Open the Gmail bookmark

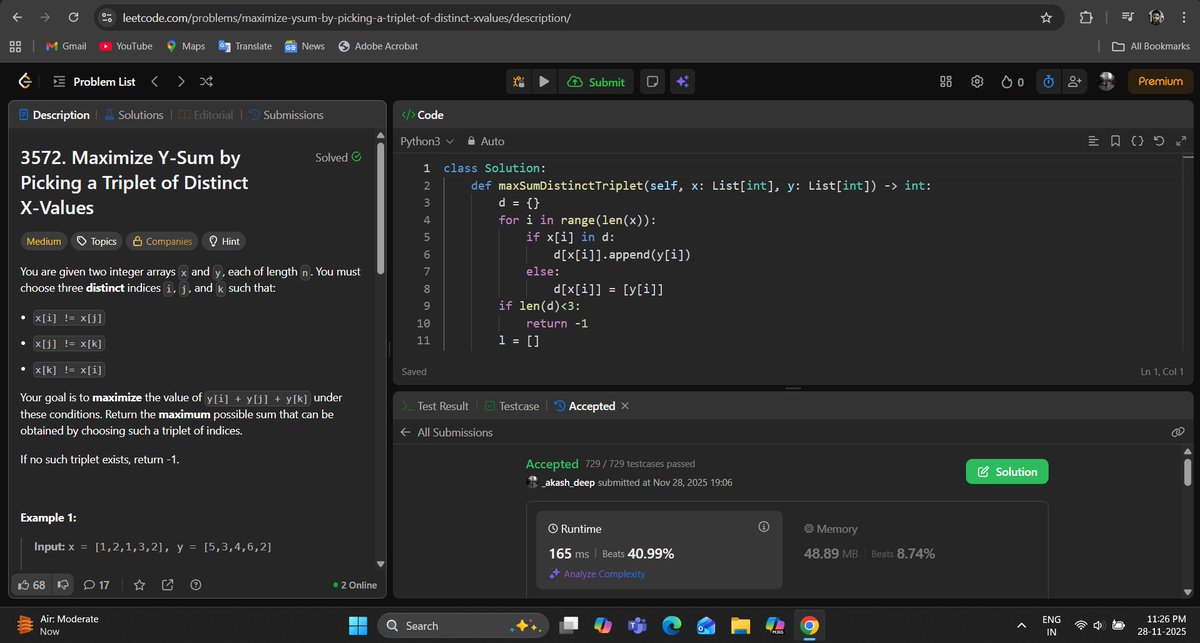click(67, 46)
